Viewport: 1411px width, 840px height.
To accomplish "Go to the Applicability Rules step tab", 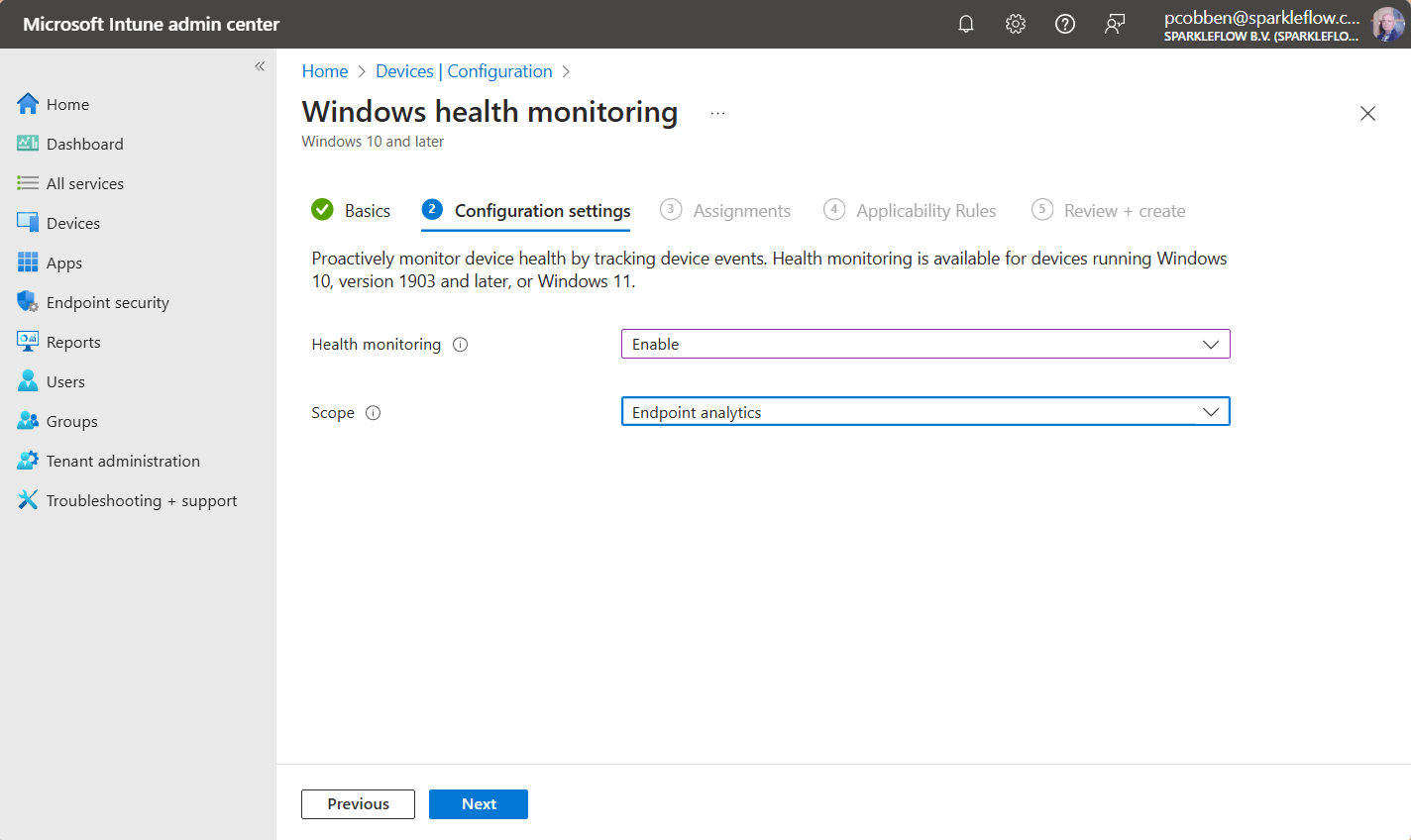I will pyautogui.click(x=910, y=210).
